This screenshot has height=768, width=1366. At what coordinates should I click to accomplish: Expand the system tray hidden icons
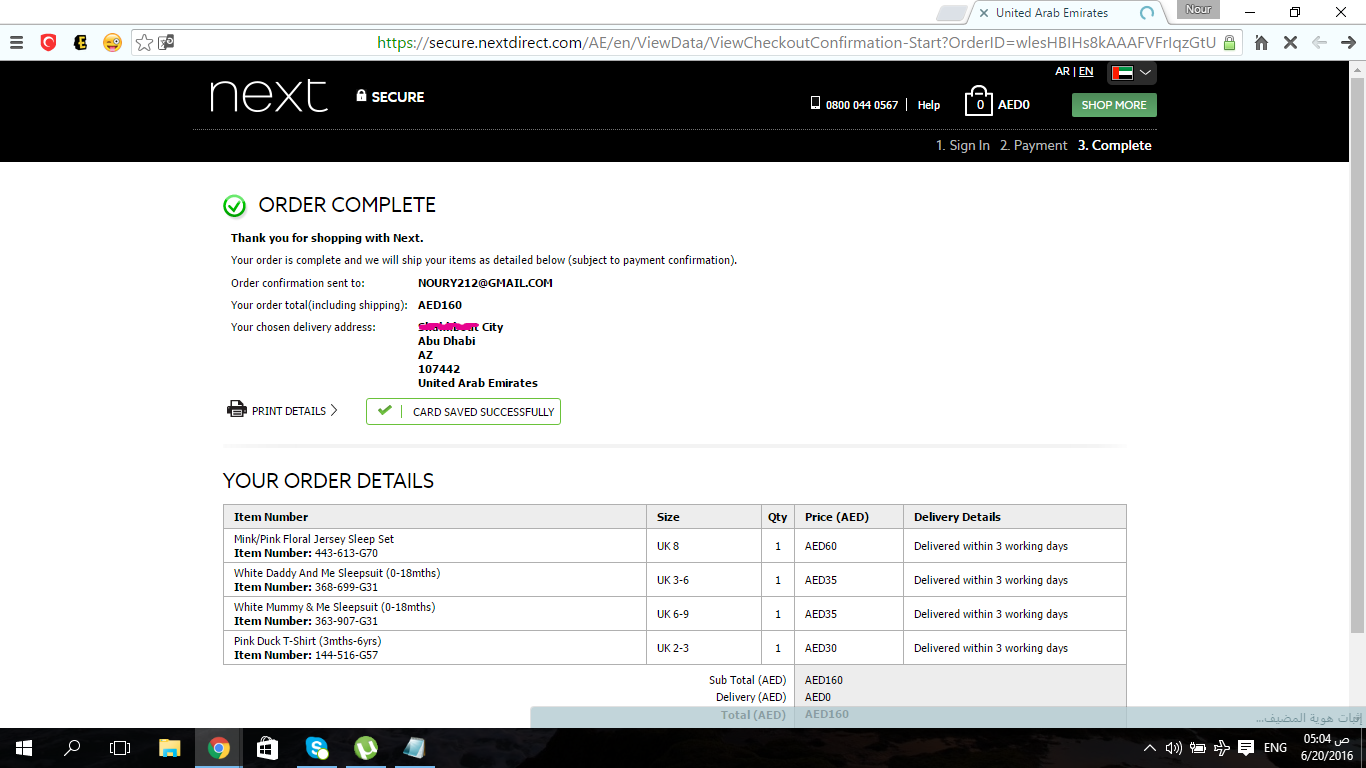pyautogui.click(x=1149, y=748)
